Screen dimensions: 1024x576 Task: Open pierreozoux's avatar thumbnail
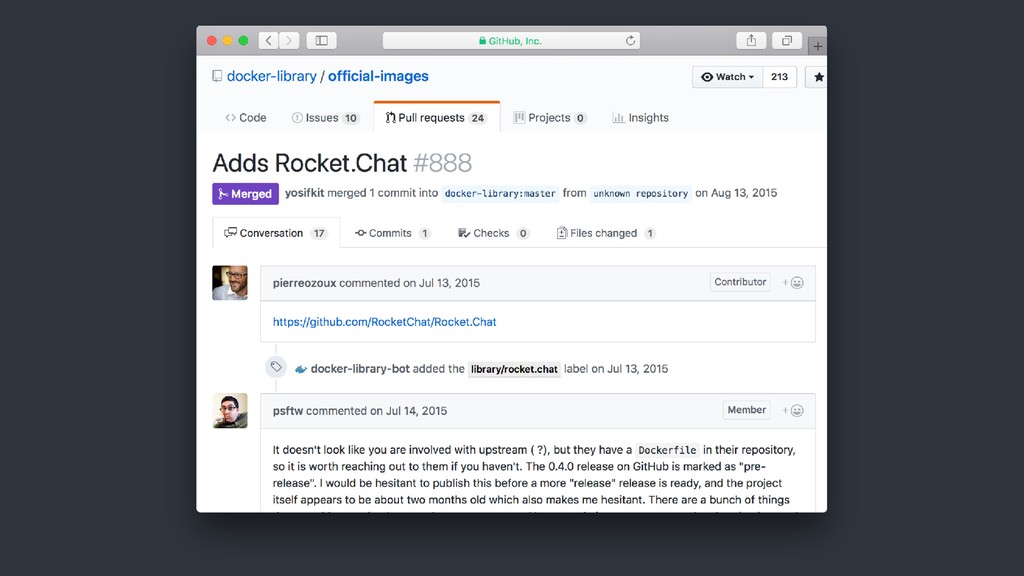point(230,283)
